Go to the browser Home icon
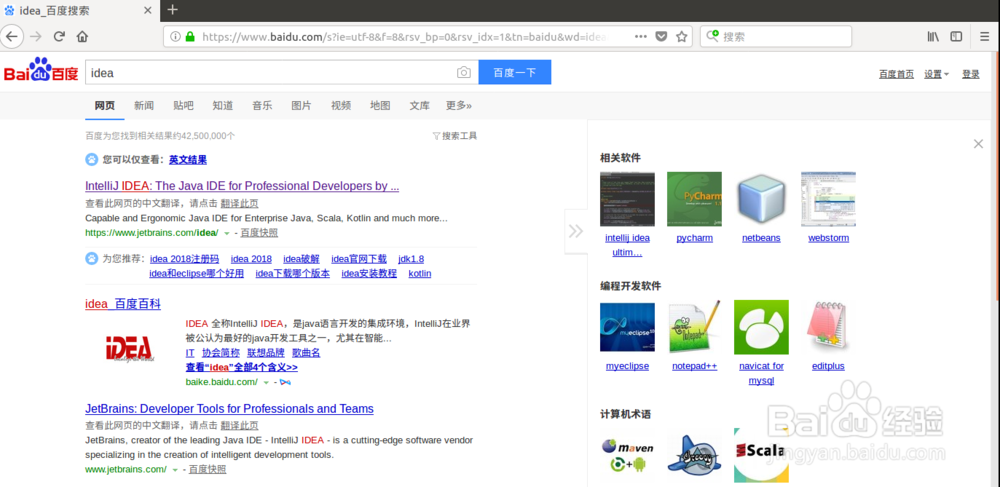The height and width of the screenshot is (487, 1000). coord(82,36)
